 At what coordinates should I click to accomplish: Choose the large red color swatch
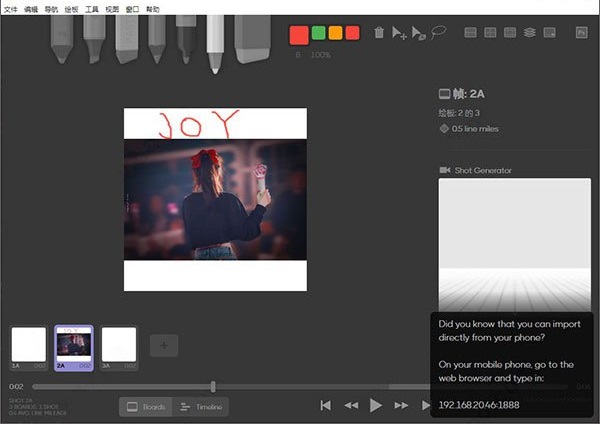[x=298, y=35]
